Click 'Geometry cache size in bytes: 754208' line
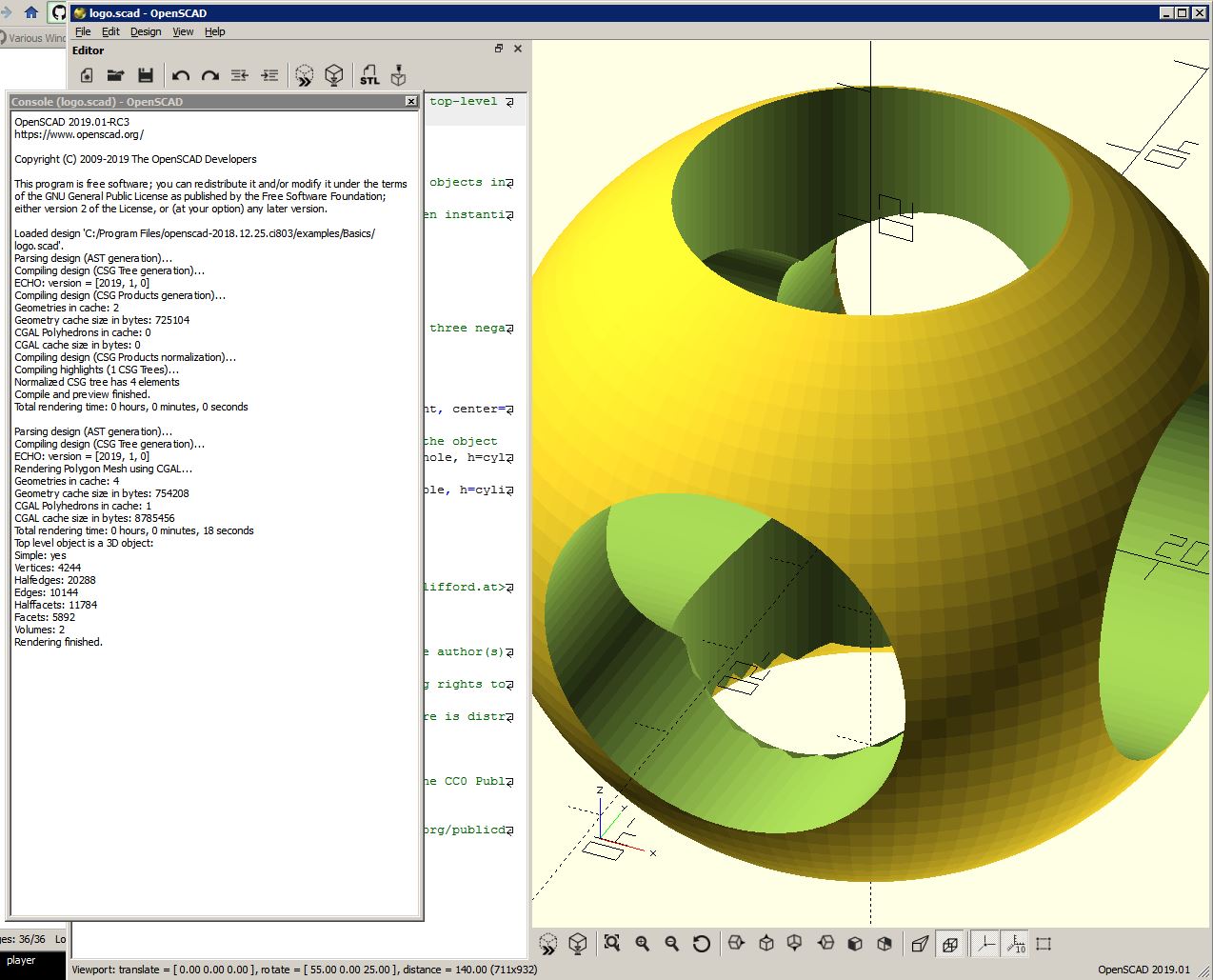 tap(102, 493)
